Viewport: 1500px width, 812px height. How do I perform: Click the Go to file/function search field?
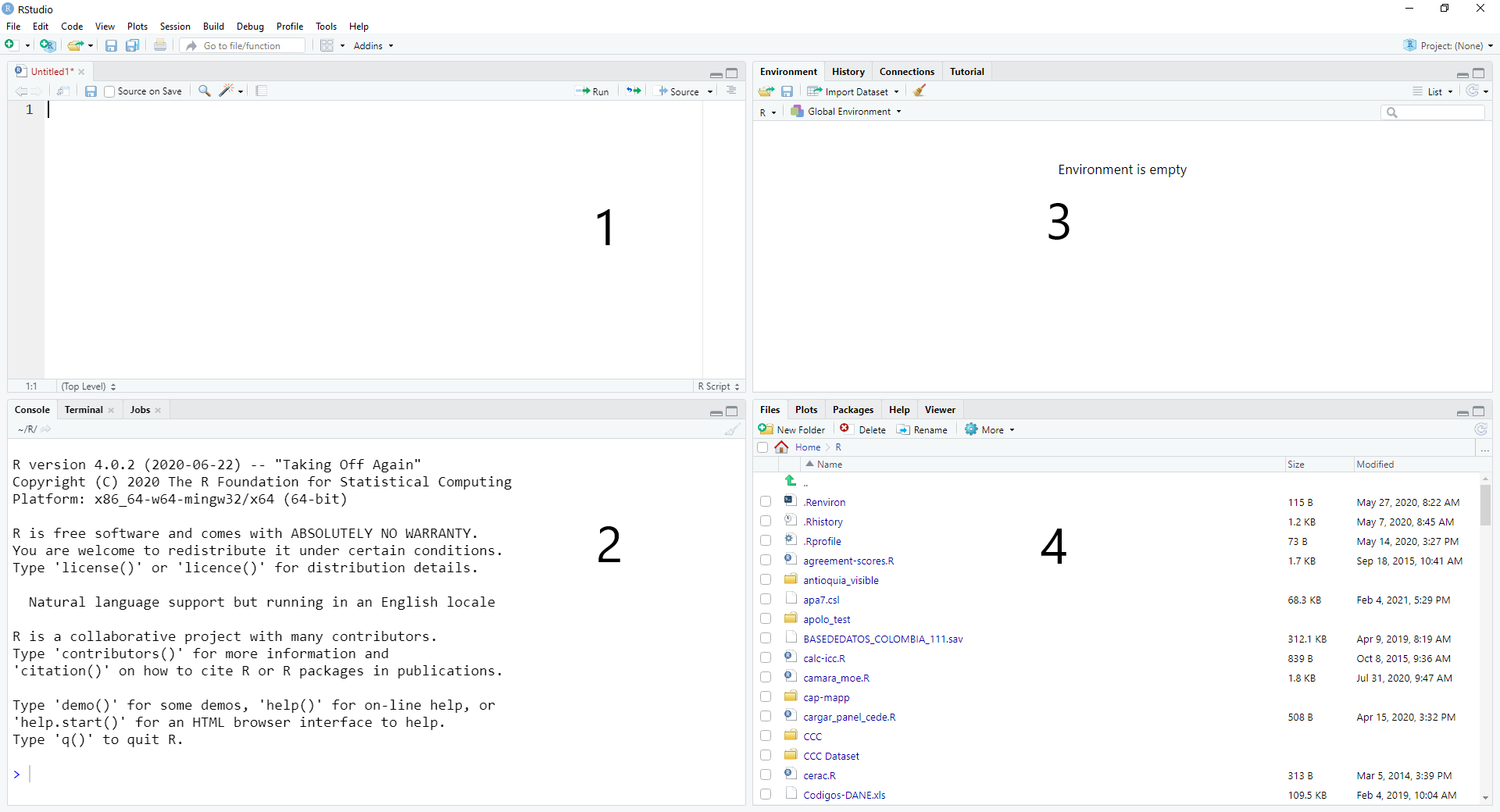(x=252, y=46)
